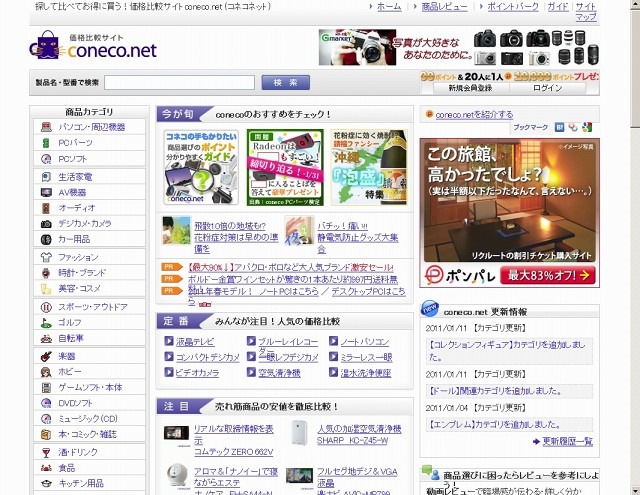Open the ビデオカメラ link
This screenshot has width=640, height=495.
197,373
